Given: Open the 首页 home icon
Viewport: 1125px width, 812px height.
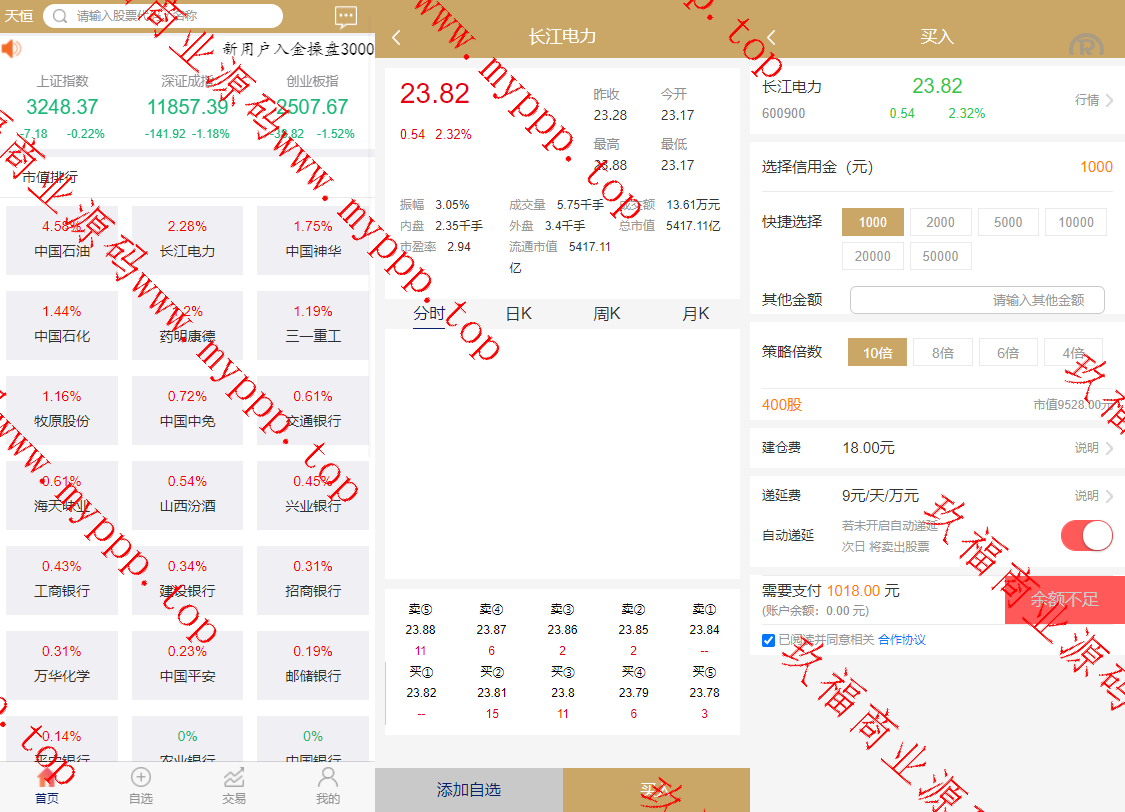Looking at the screenshot, I should [x=46, y=778].
